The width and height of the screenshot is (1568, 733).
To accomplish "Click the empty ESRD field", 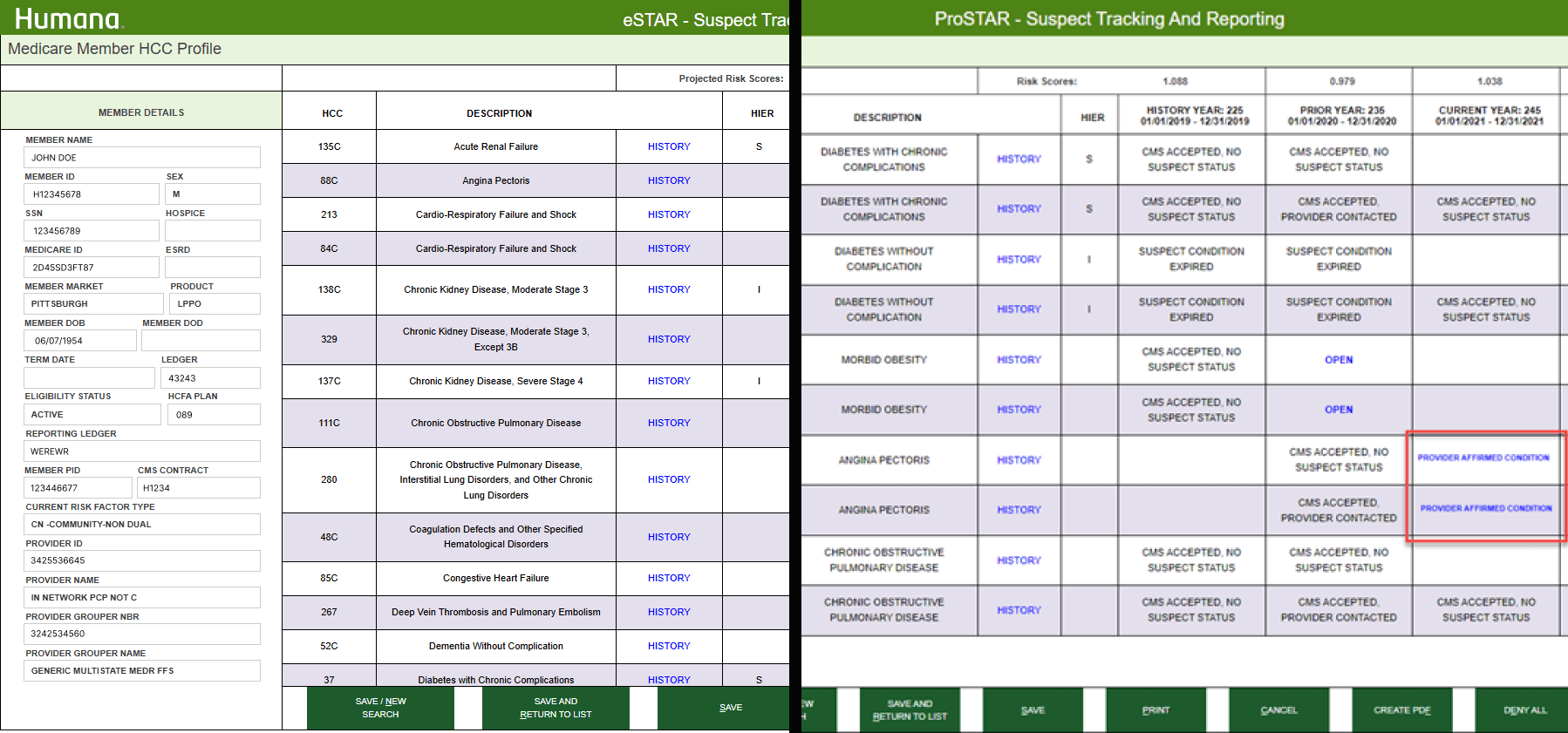I will (x=213, y=268).
